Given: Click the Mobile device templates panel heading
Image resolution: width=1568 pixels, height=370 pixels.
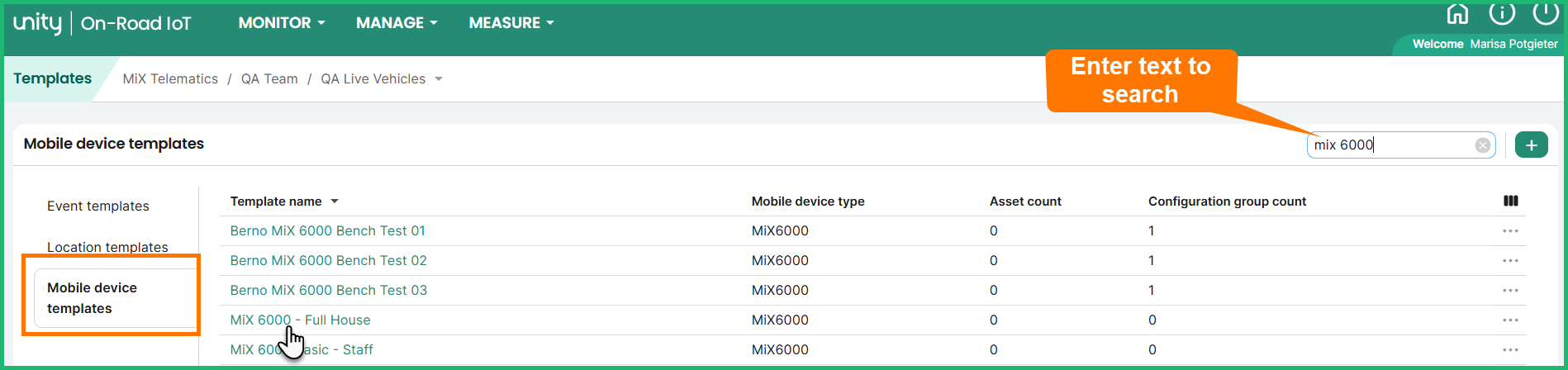Looking at the screenshot, I should (114, 143).
